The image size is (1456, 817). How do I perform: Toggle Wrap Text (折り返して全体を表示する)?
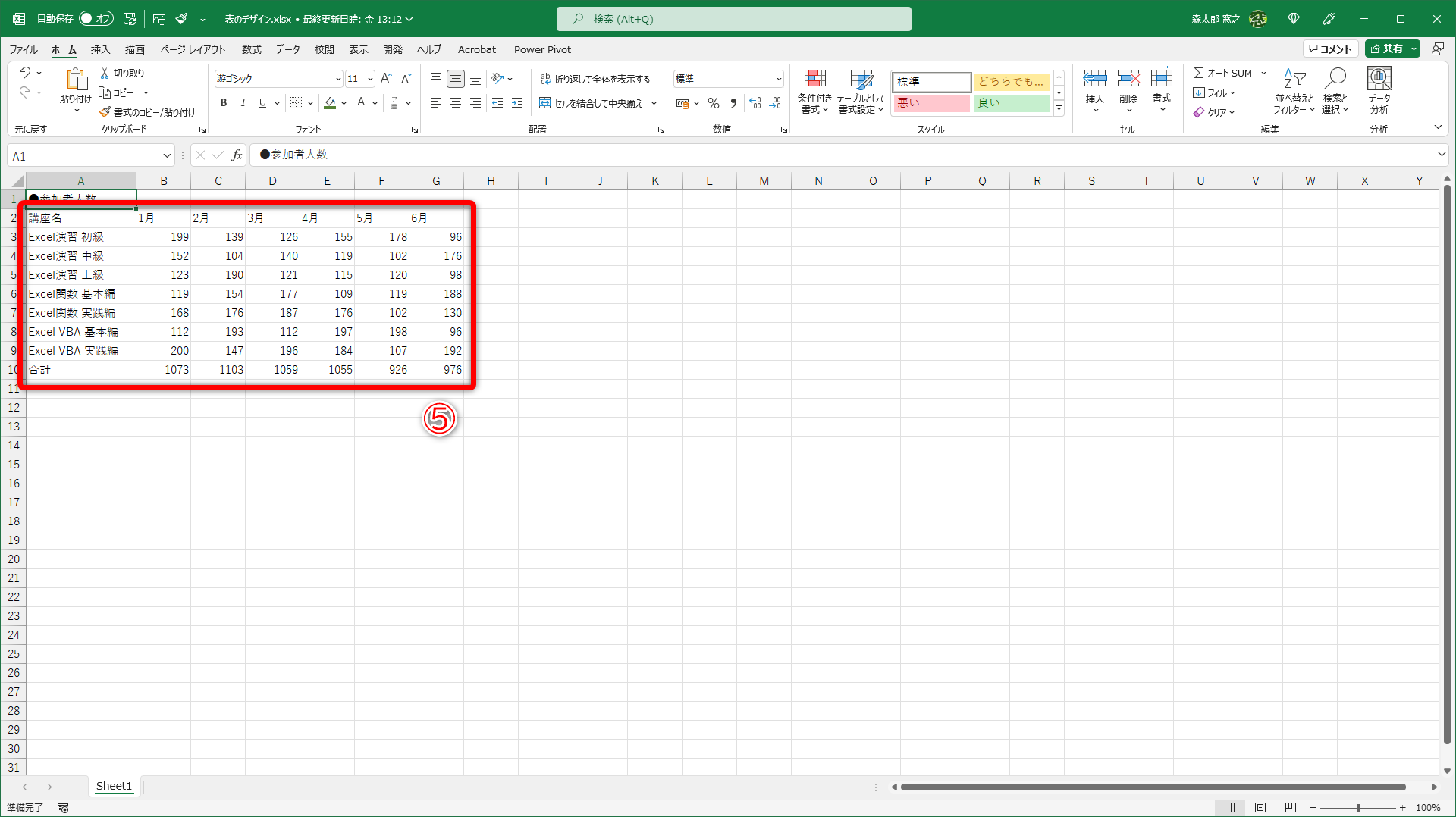click(x=595, y=79)
